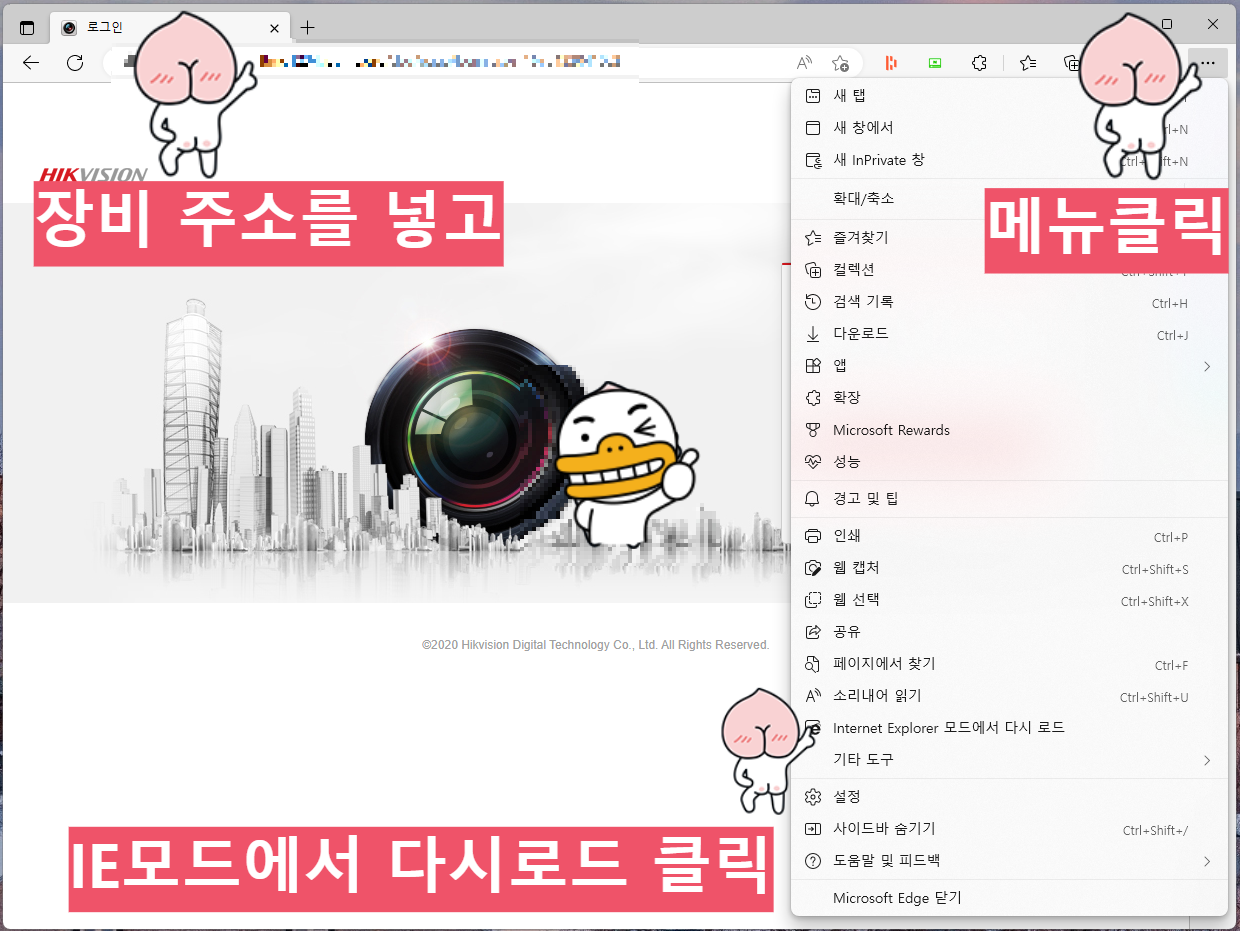Screen dimensions: 1240x931
Task: Maximize the Edge window
Action: pyautogui.click(x=1166, y=24)
